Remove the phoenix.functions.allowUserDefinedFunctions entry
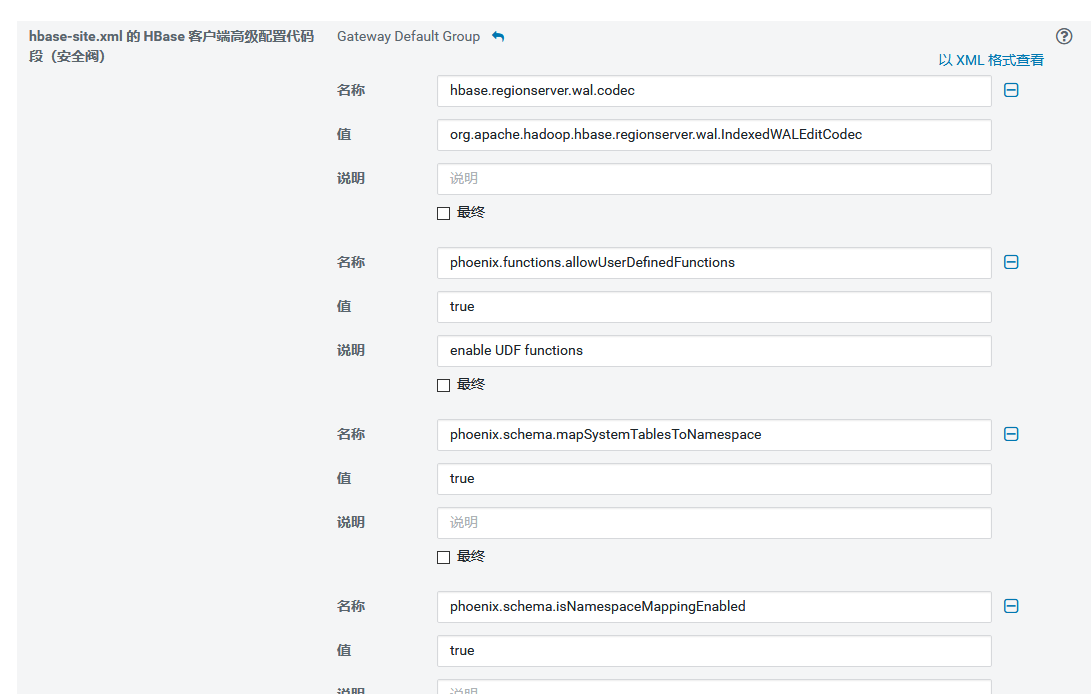 click(x=1011, y=262)
